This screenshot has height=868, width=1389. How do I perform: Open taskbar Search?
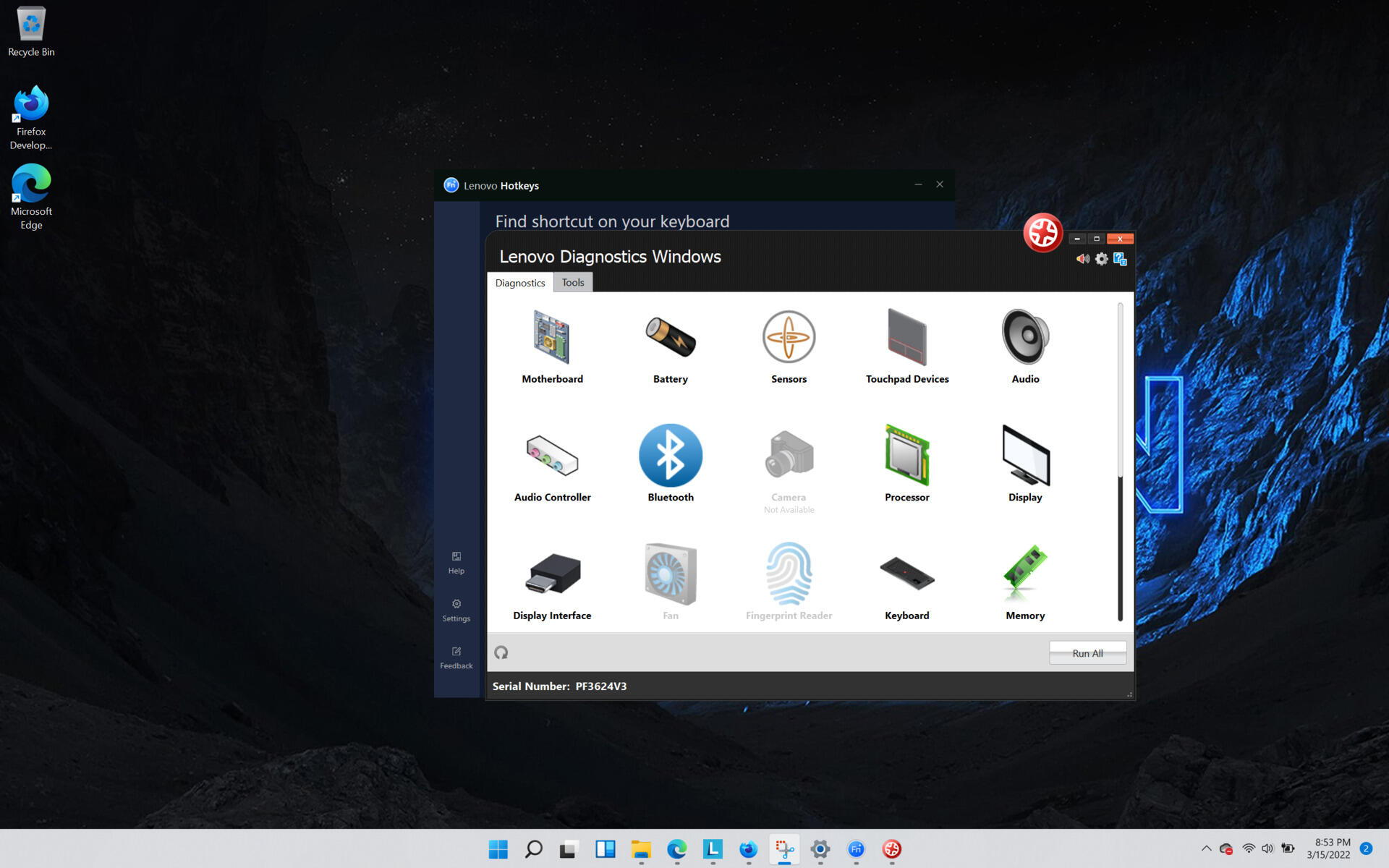click(x=534, y=849)
